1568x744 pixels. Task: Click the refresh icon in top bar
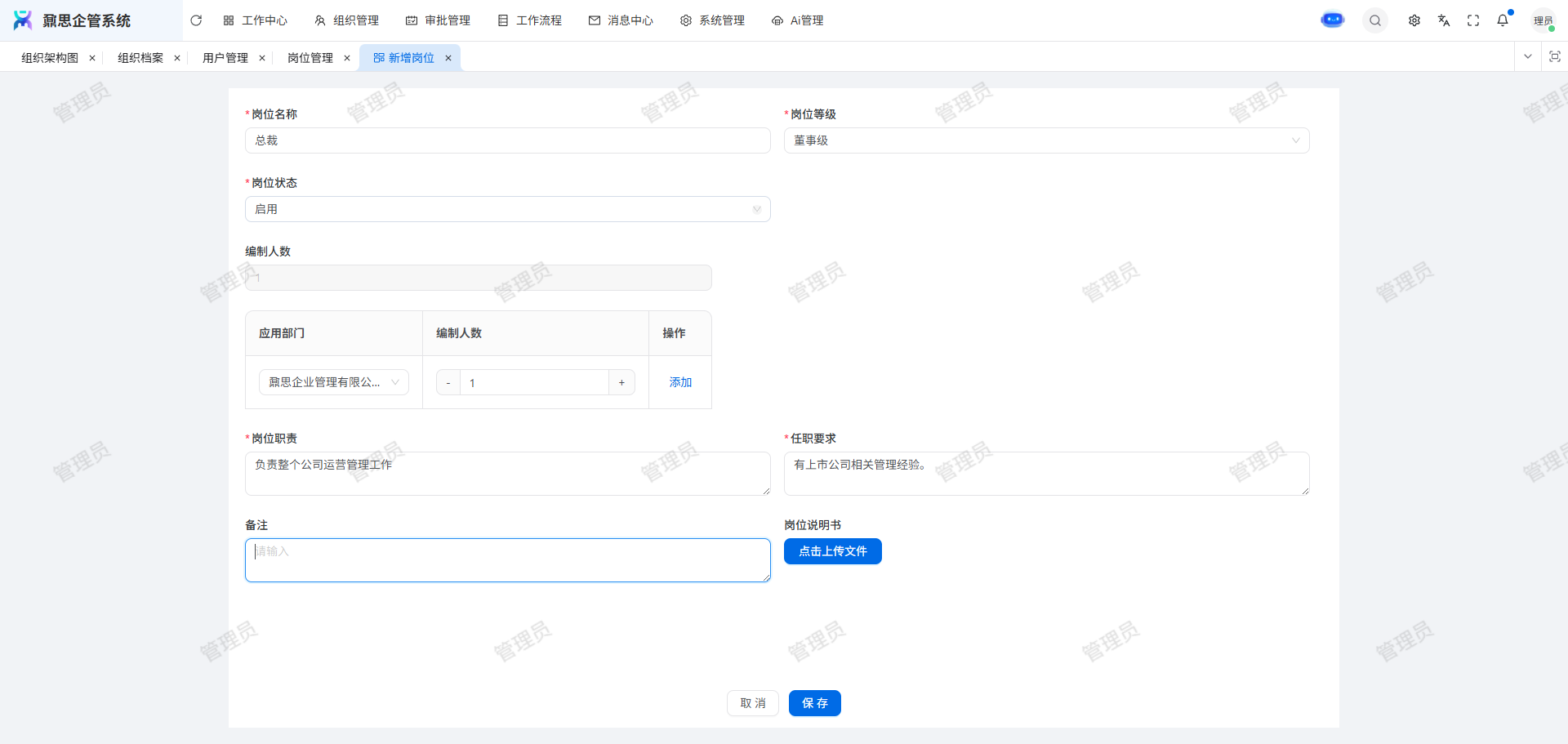[x=196, y=20]
